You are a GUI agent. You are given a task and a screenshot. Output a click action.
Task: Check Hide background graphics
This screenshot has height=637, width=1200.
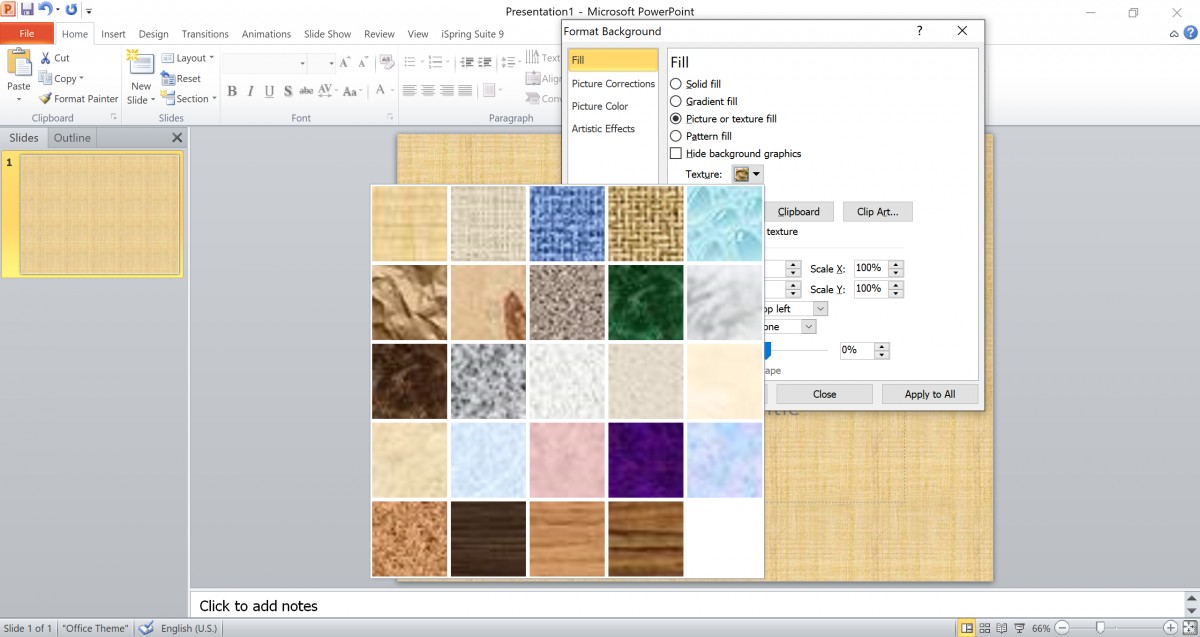[x=676, y=153]
